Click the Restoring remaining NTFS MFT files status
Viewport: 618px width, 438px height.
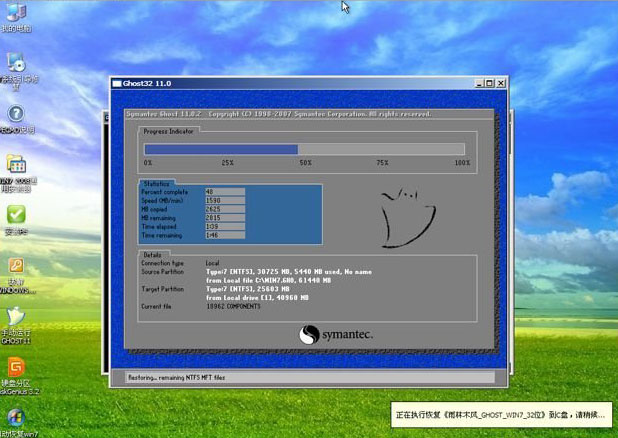(x=177, y=378)
